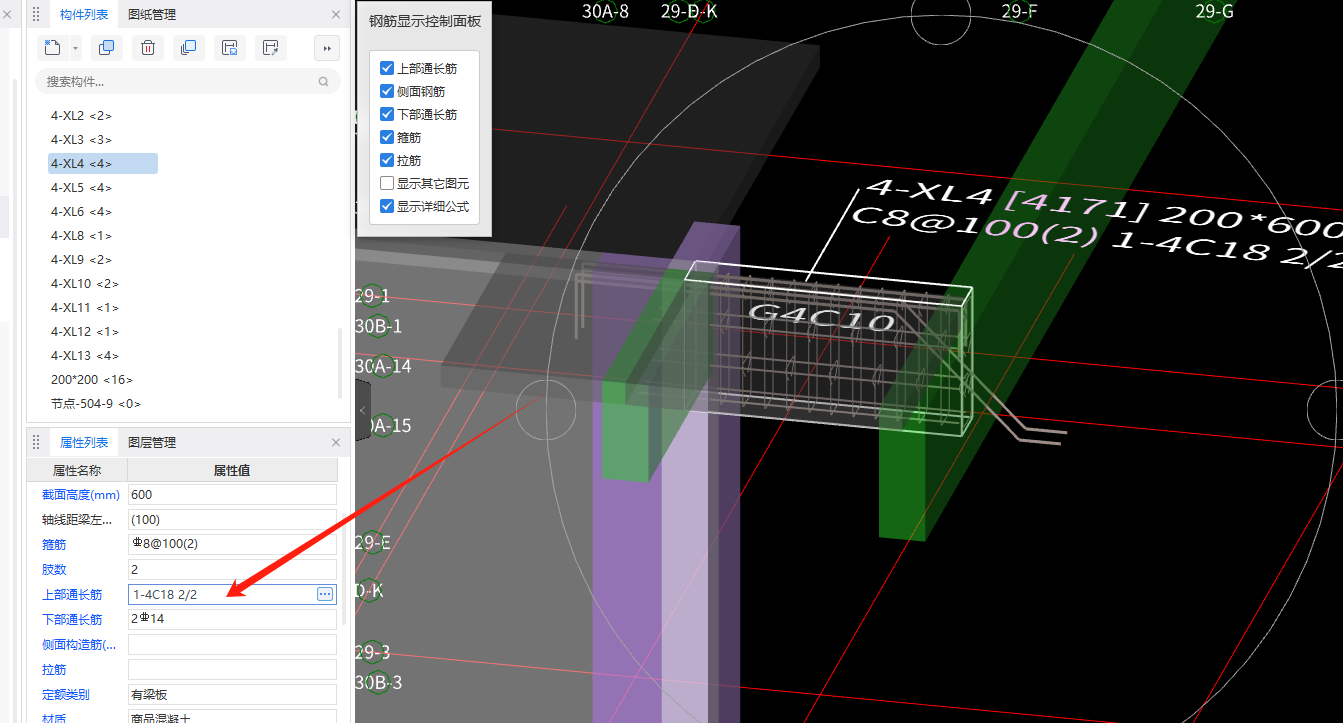Click the 下部通长筋 value field
Screen dimensions: 1343x723
pyautogui.click(x=232, y=619)
